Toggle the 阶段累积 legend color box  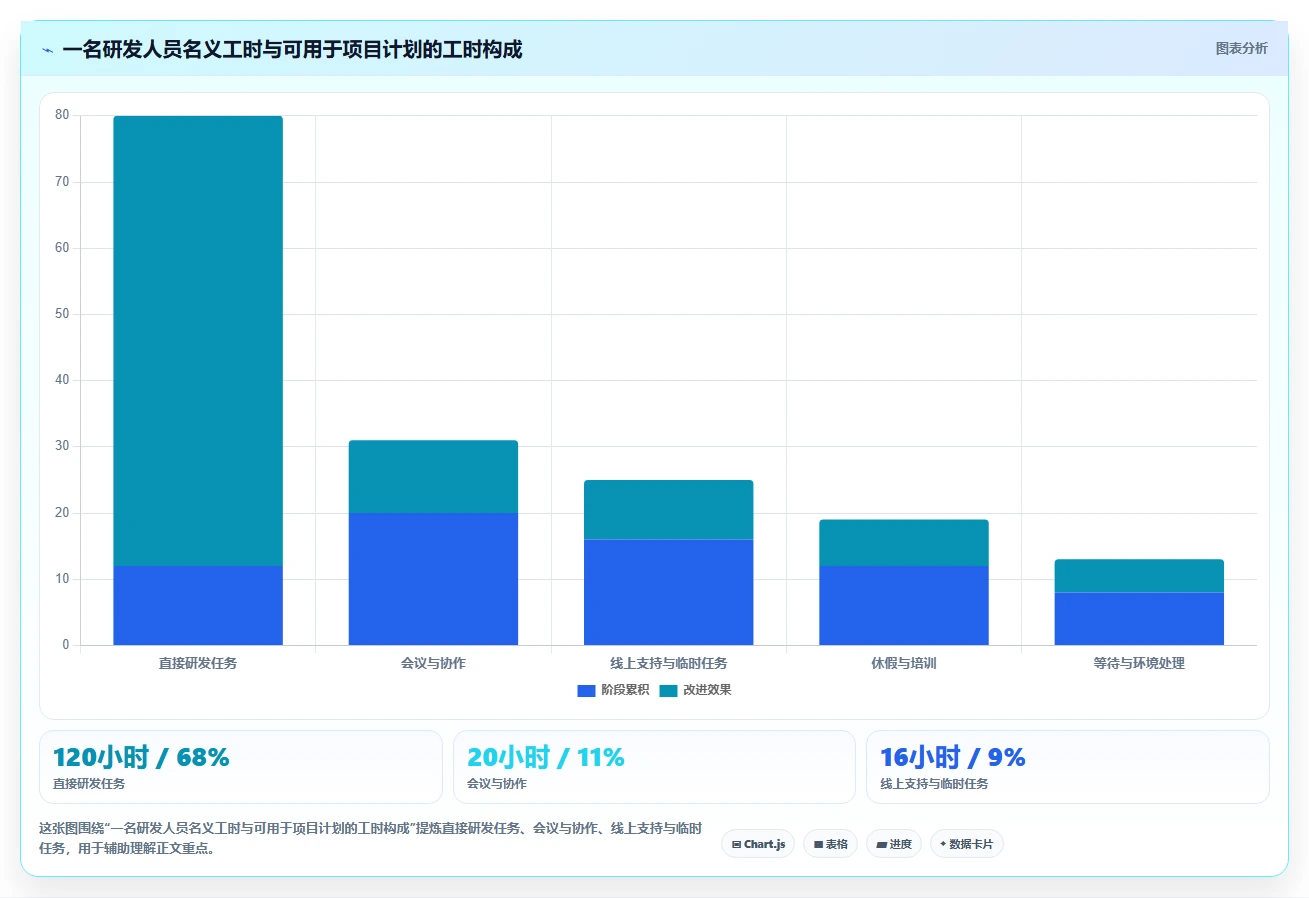coord(586,690)
